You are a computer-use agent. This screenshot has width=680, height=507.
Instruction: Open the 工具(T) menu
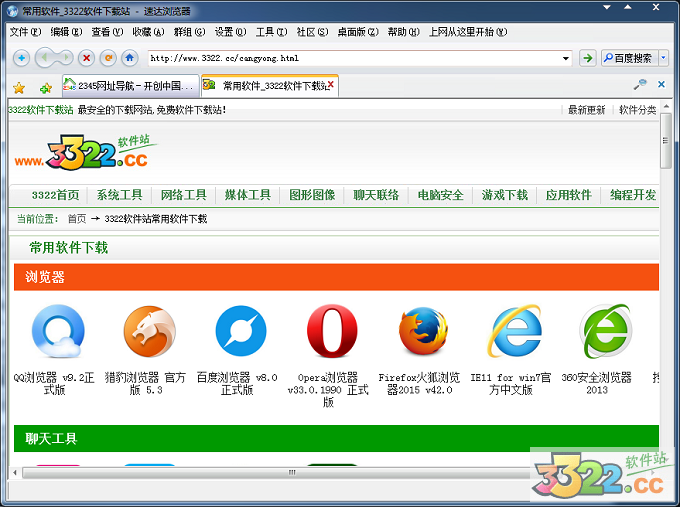(x=271, y=32)
